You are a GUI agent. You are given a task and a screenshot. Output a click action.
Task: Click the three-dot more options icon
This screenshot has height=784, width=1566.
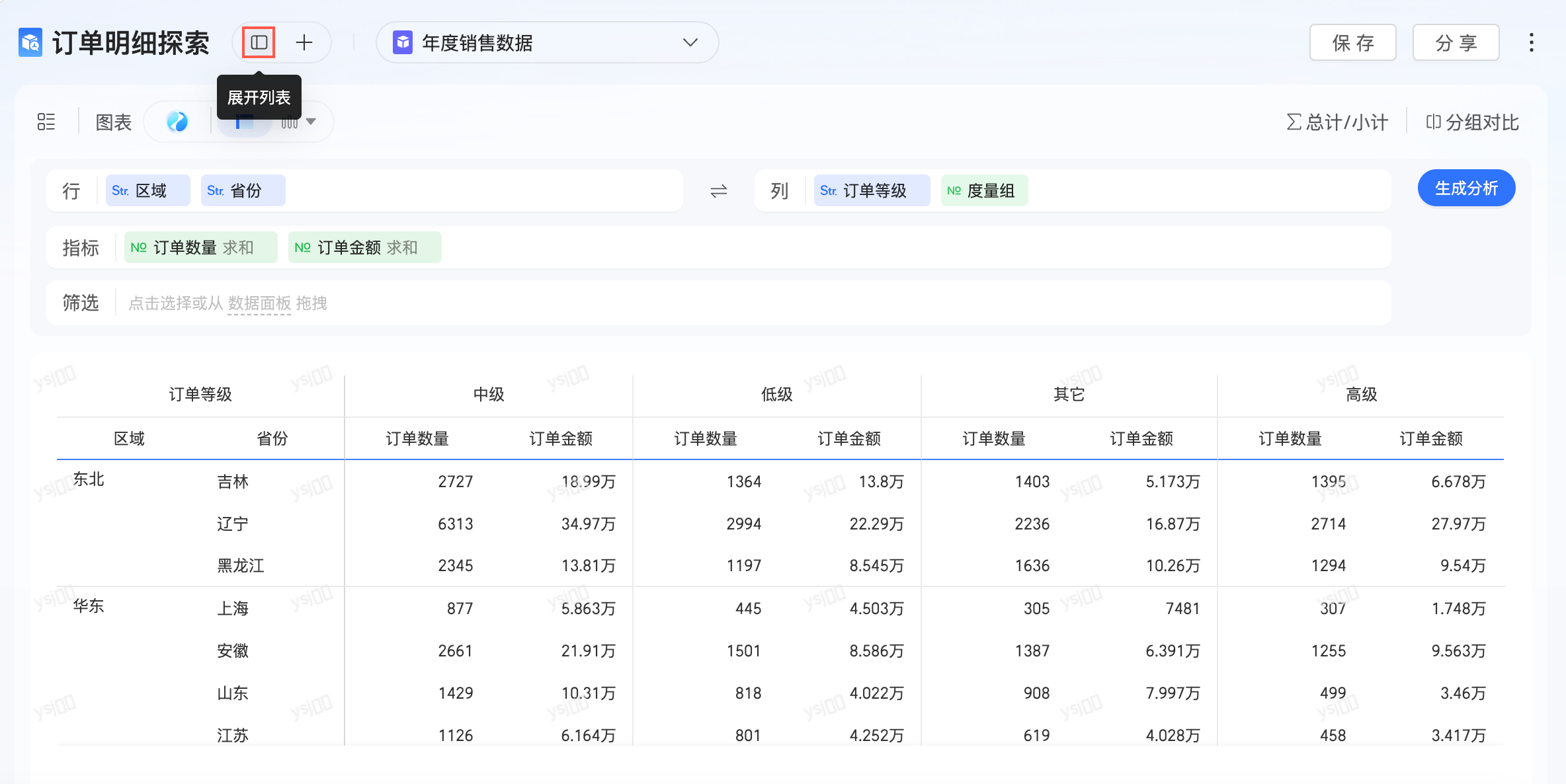pyautogui.click(x=1531, y=43)
